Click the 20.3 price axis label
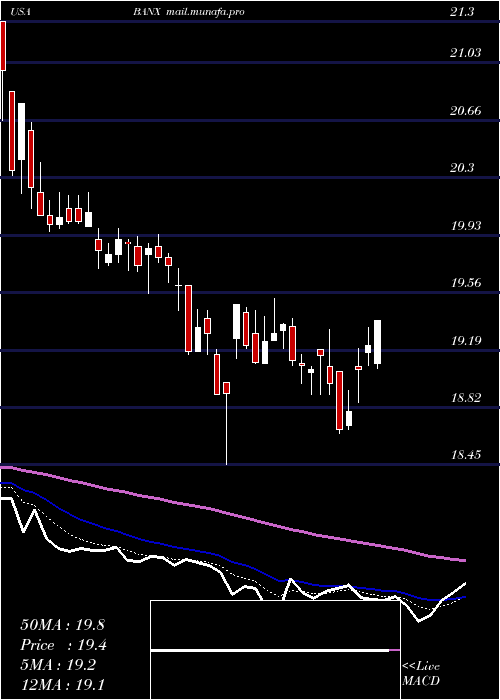Viewport: 500px width, 700px height. (462, 168)
